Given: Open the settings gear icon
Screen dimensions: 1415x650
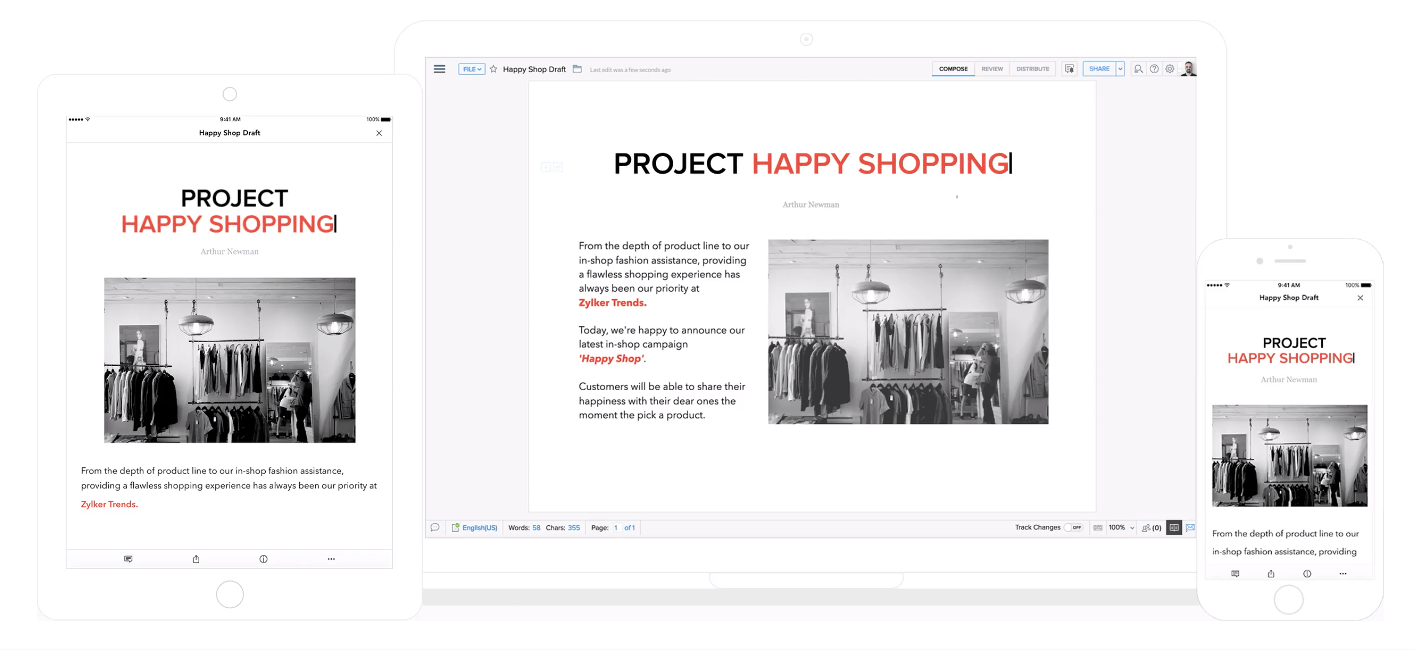Looking at the screenshot, I should click(x=1169, y=69).
